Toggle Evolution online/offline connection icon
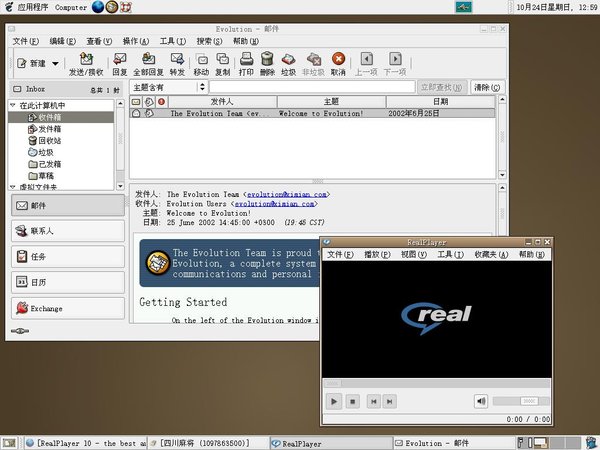 coord(19,331)
